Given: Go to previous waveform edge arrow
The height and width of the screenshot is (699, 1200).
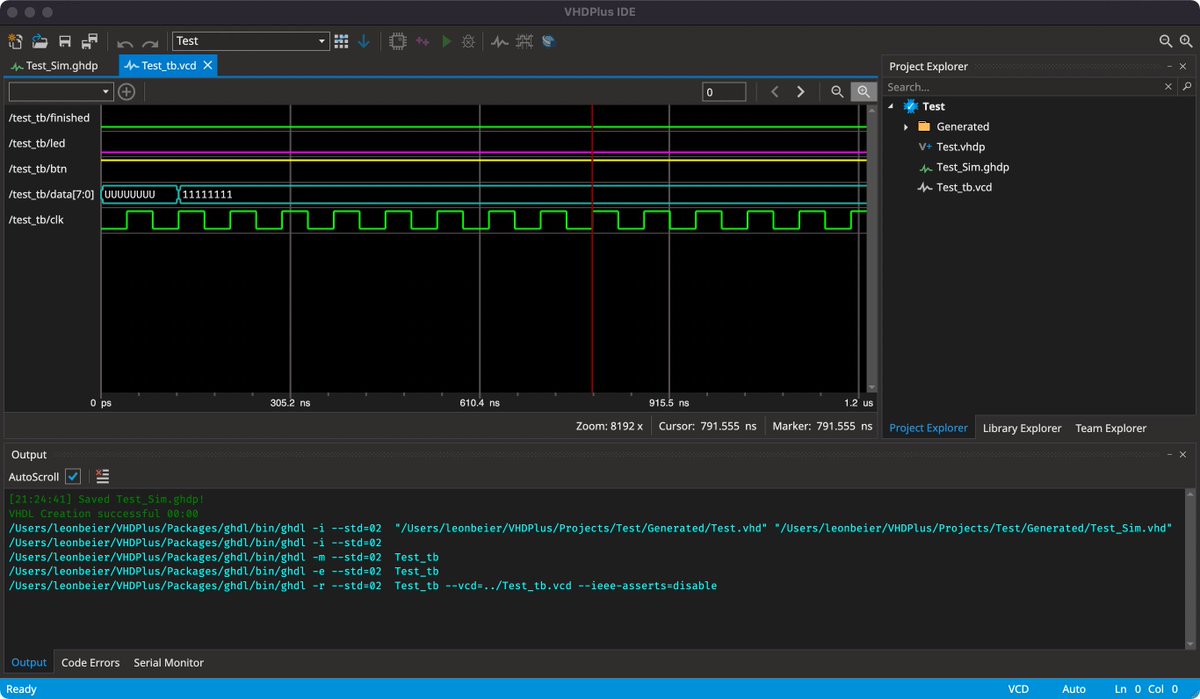Looking at the screenshot, I should 774,92.
